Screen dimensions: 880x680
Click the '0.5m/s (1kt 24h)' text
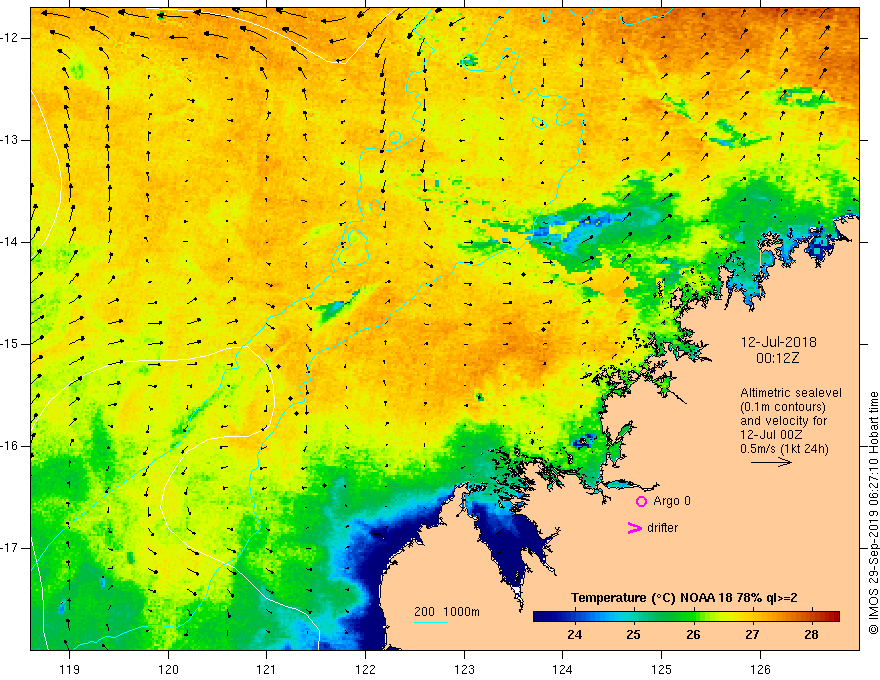(x=784, y=449)
